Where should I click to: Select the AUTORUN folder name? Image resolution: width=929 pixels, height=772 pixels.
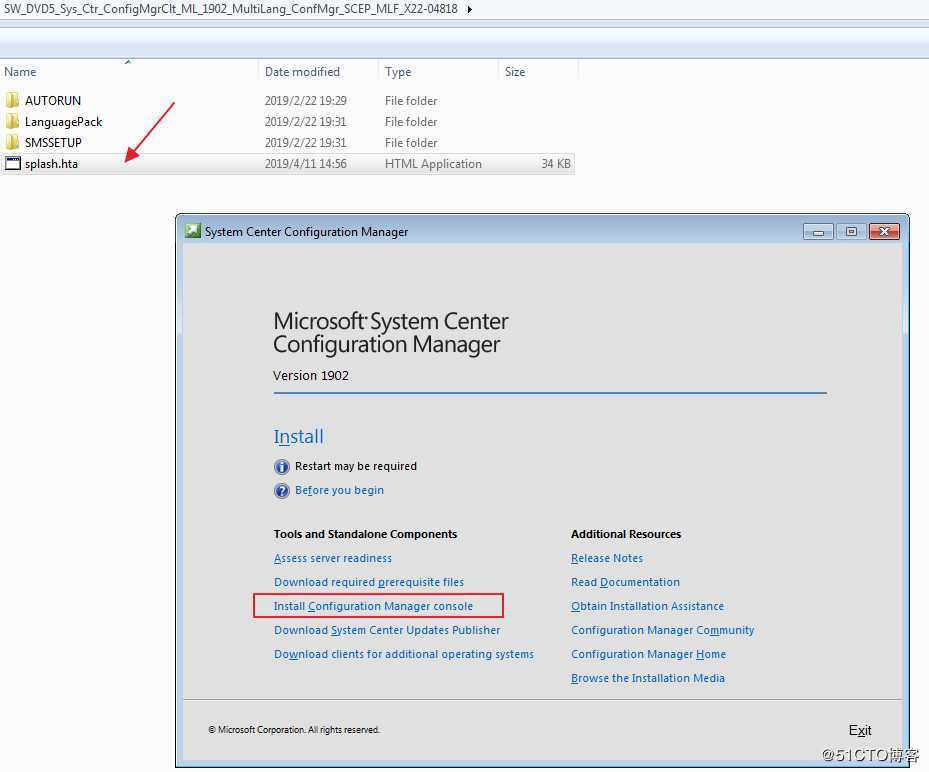pyautogui.click(x=53, y=101)
